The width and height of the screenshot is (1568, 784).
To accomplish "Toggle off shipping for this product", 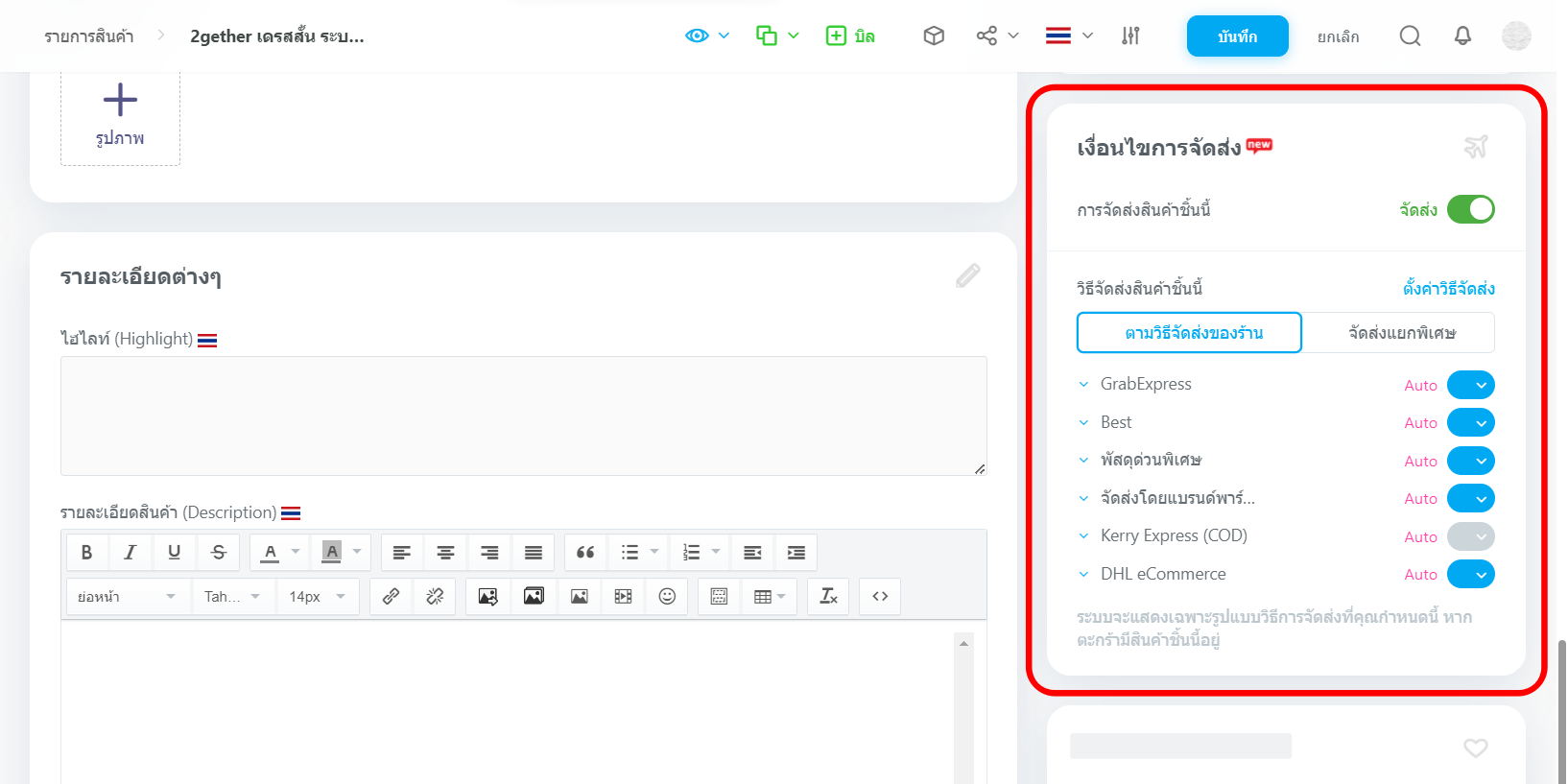I will pos(1470,209).
